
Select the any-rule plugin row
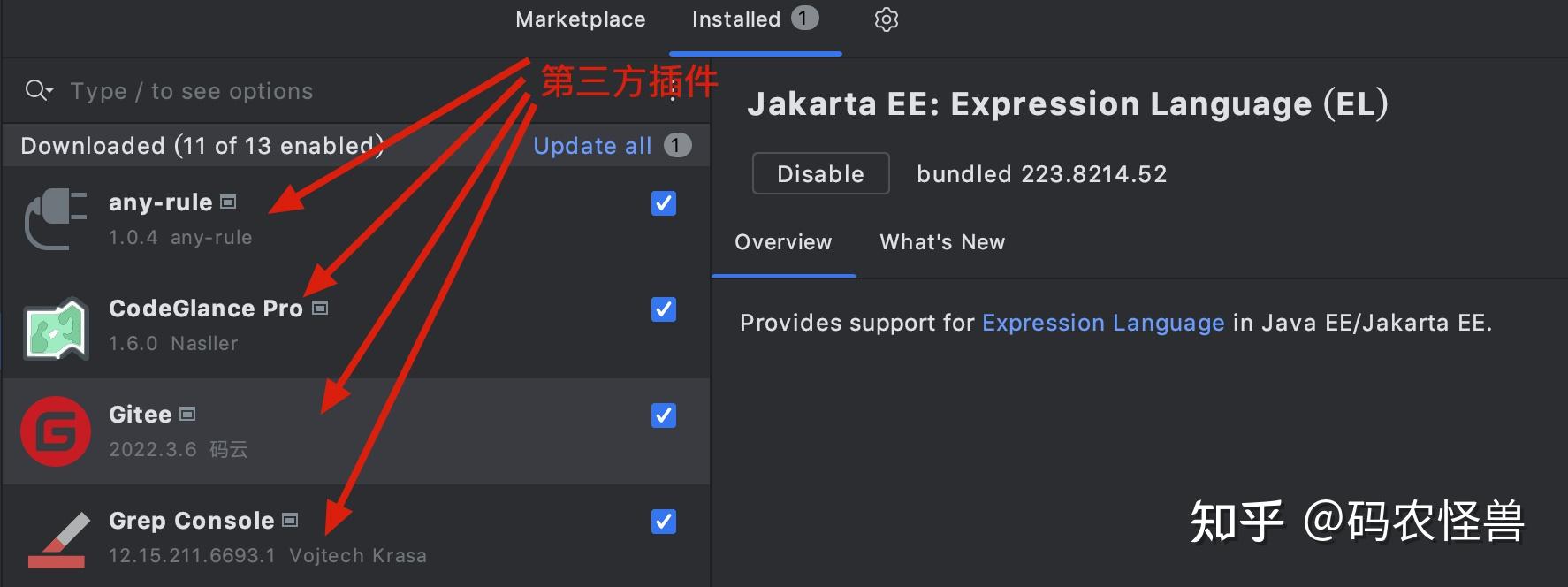[x=356, y=219]
